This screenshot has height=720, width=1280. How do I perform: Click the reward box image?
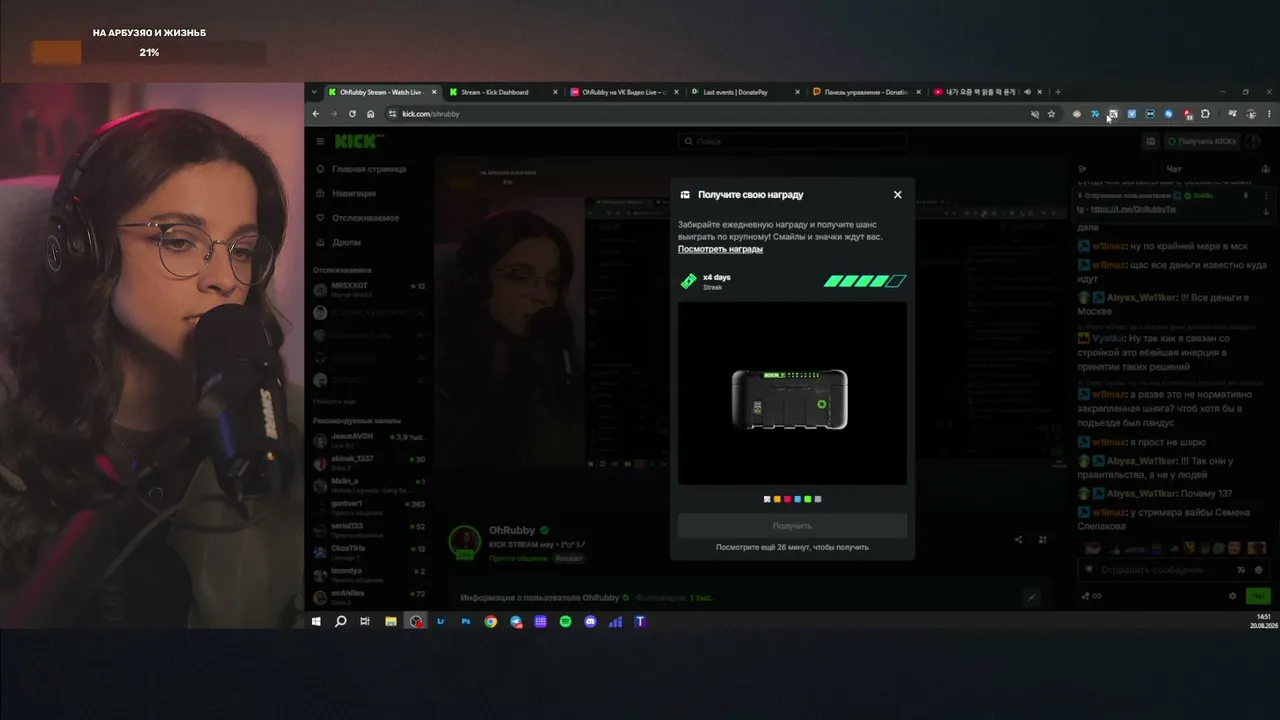coord(790,400)
